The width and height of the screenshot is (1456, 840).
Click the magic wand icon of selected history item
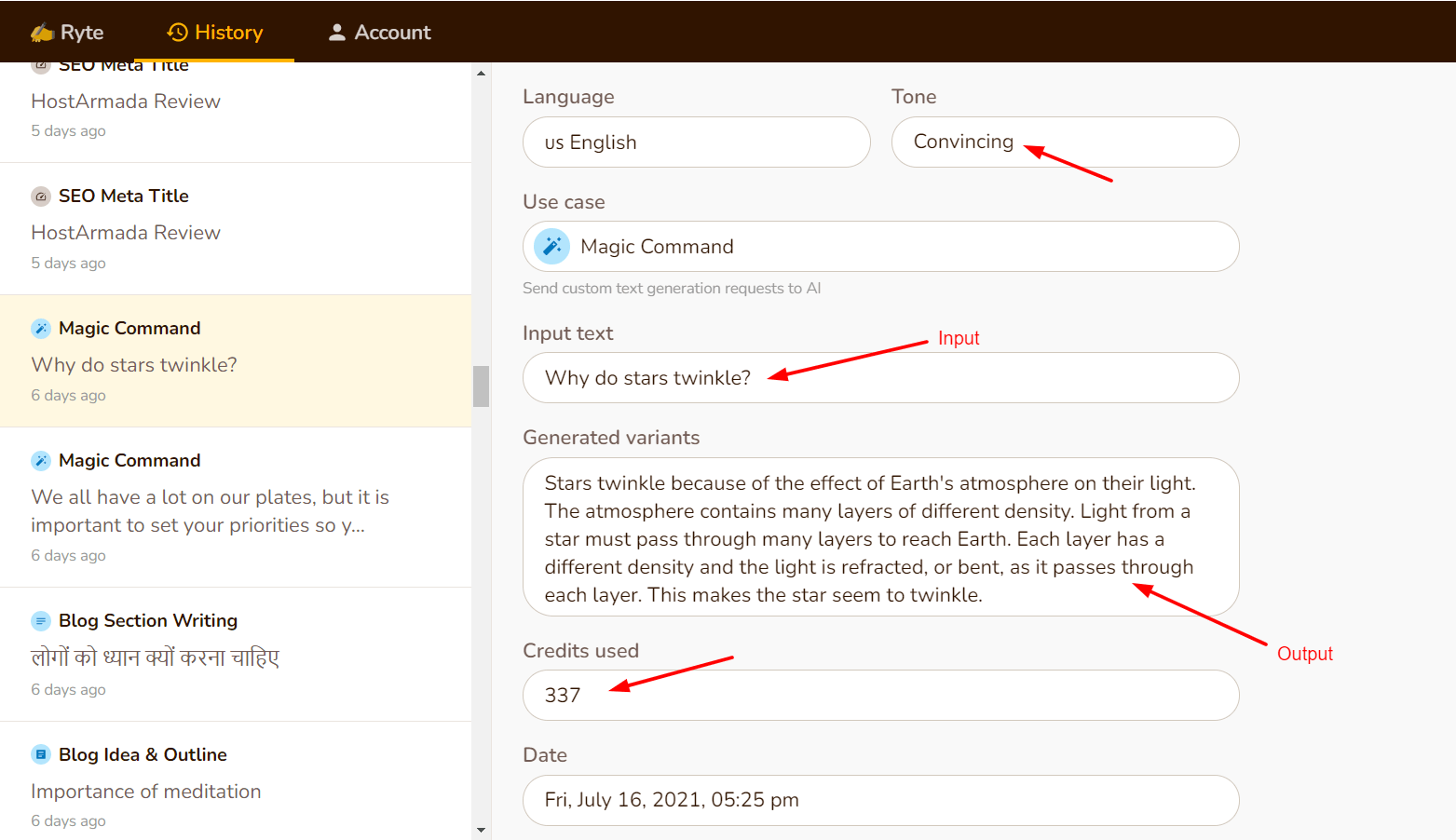(x=41, y=329)
